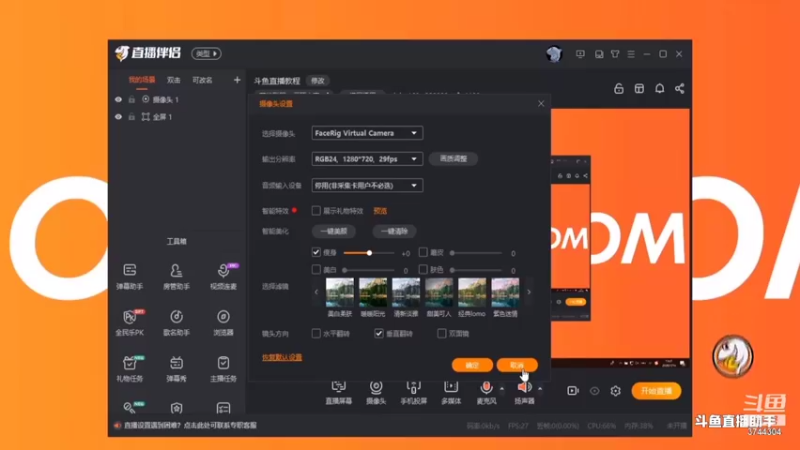The height and width of the screenshot is (450, 800).
Task: Enable the 展示礼物特效 checkbox
Action: (x=316, y=210)
